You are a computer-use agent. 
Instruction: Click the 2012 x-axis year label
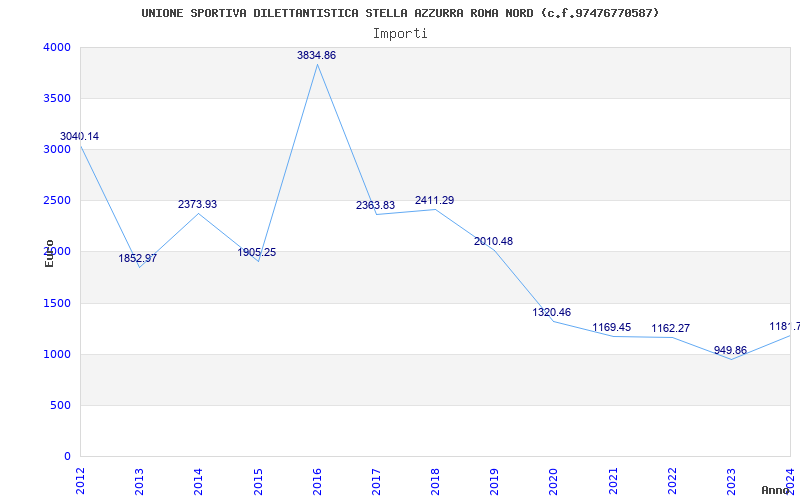coord(80,481)
